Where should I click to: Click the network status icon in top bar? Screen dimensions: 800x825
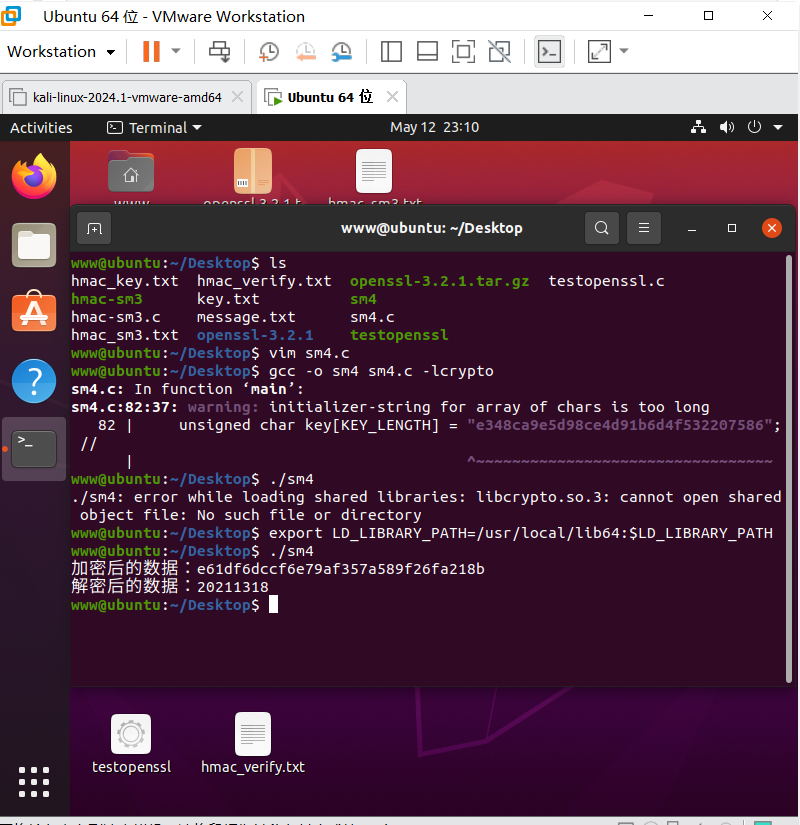(x=698, y=127)
